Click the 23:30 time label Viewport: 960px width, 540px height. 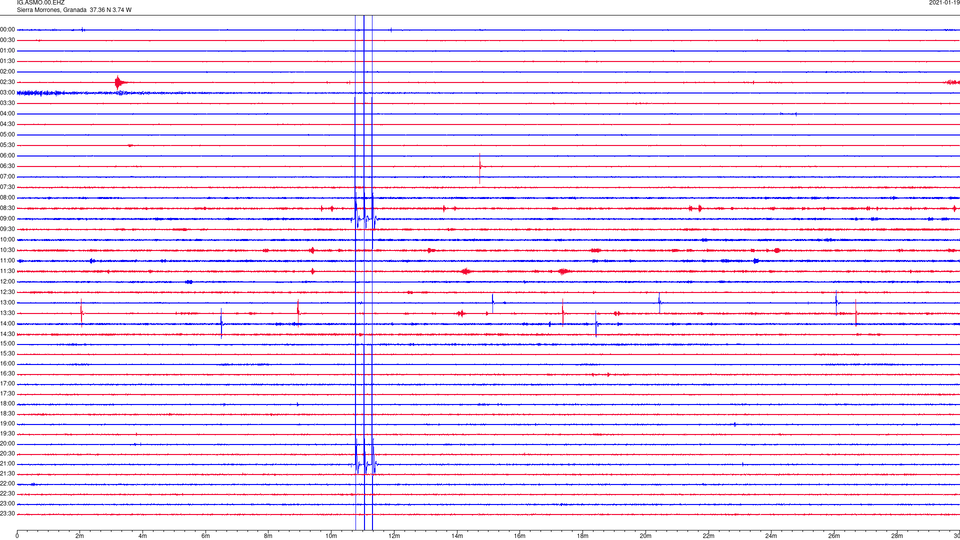(x=7, y=514)
